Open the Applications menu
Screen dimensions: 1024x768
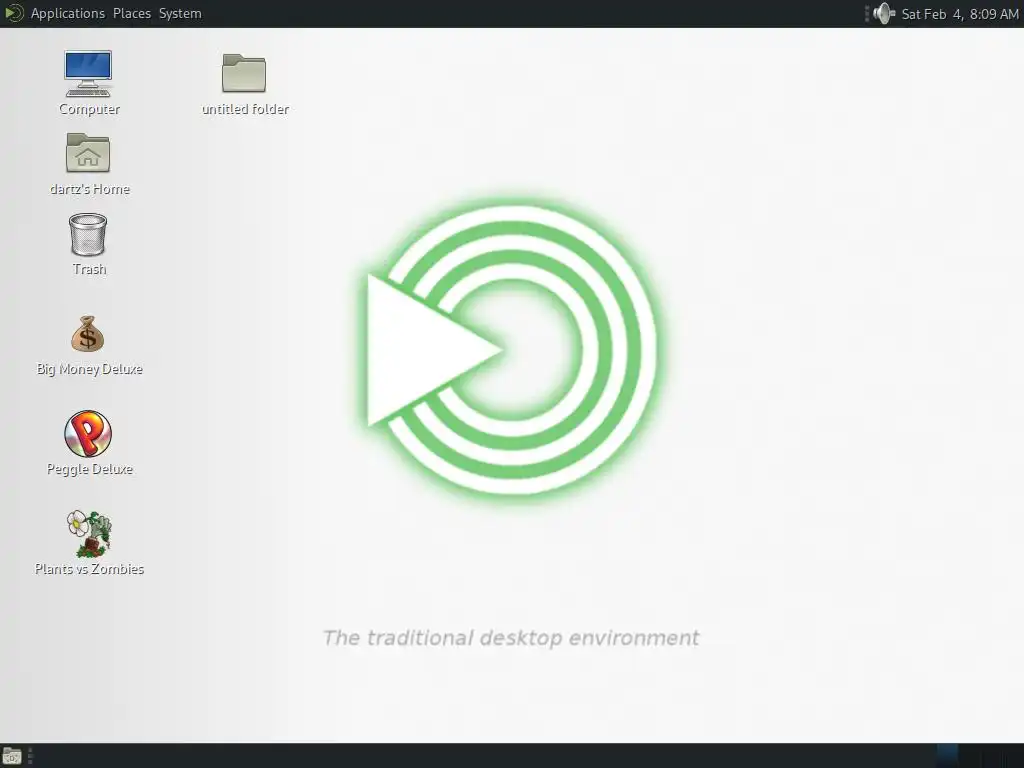pos(67,13)
